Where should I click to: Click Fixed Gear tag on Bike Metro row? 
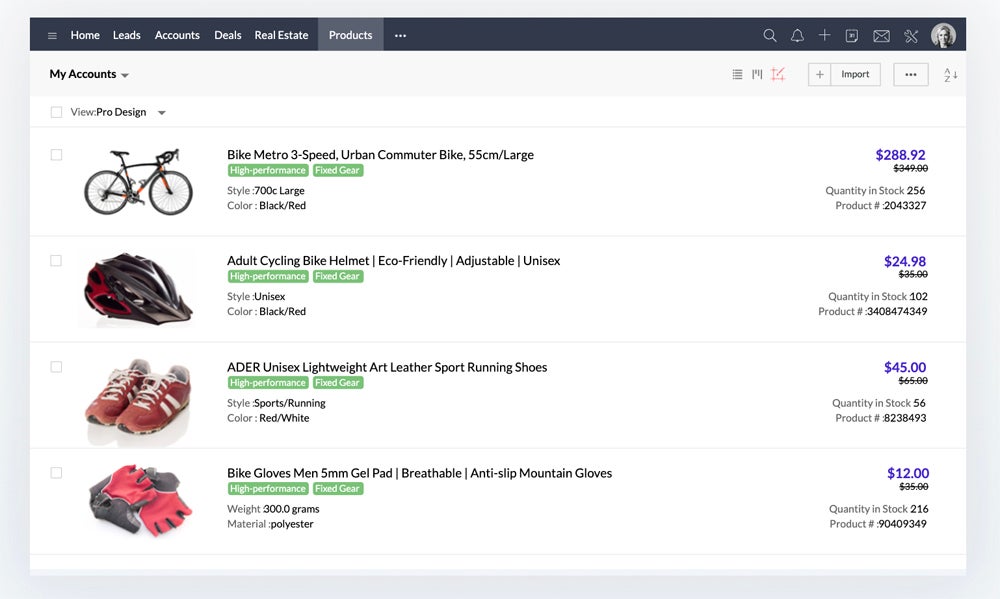tap(337, 170)
